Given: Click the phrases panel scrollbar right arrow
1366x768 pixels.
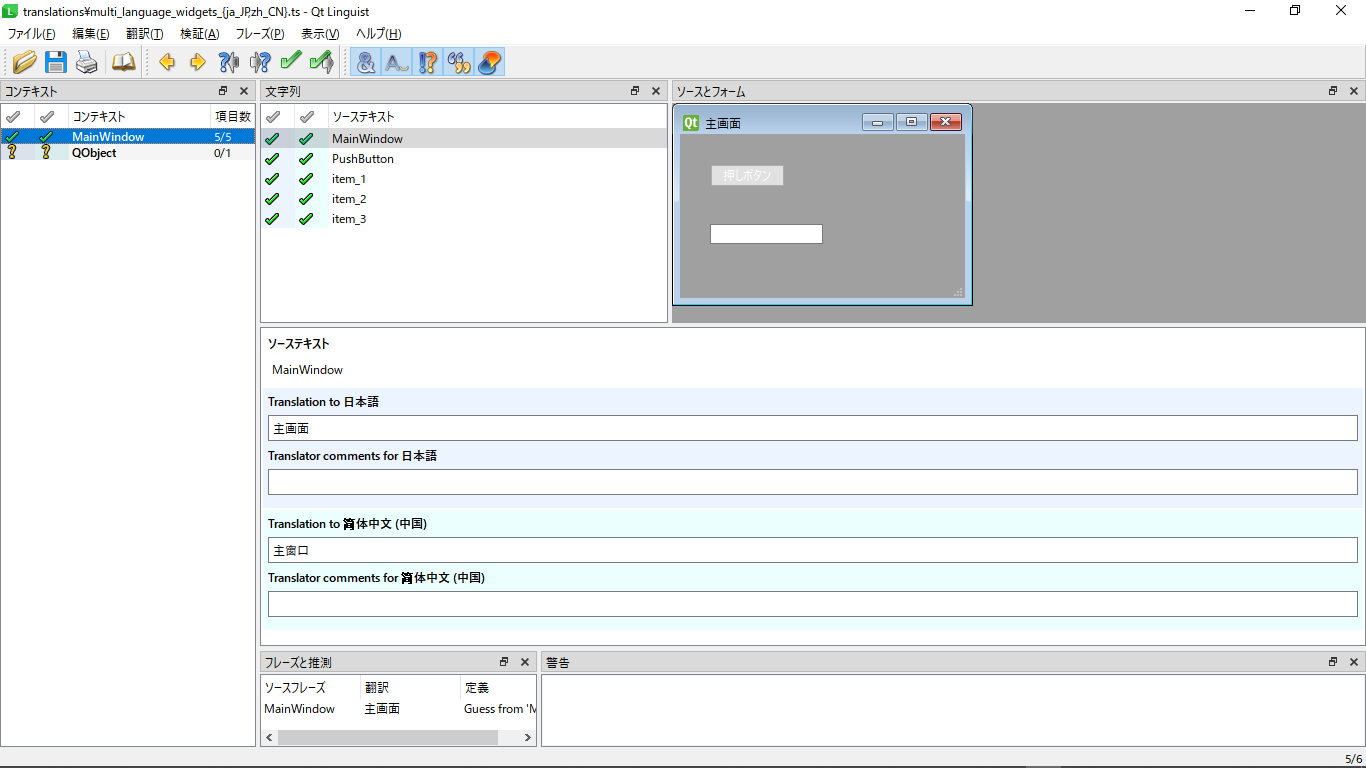Looking at the screenshot, I should click(529, 737).
